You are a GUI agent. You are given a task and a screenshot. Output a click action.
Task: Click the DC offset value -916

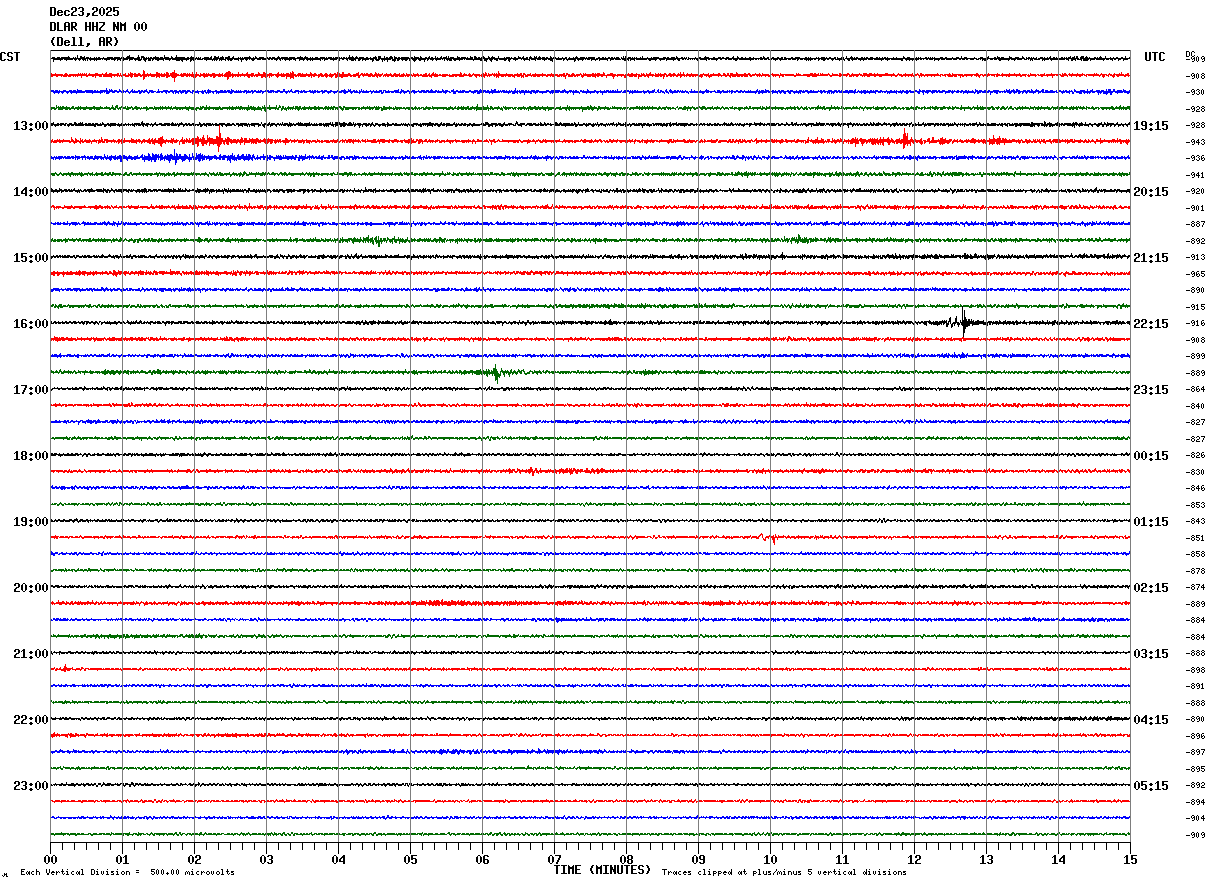(x=1196, y=323)
